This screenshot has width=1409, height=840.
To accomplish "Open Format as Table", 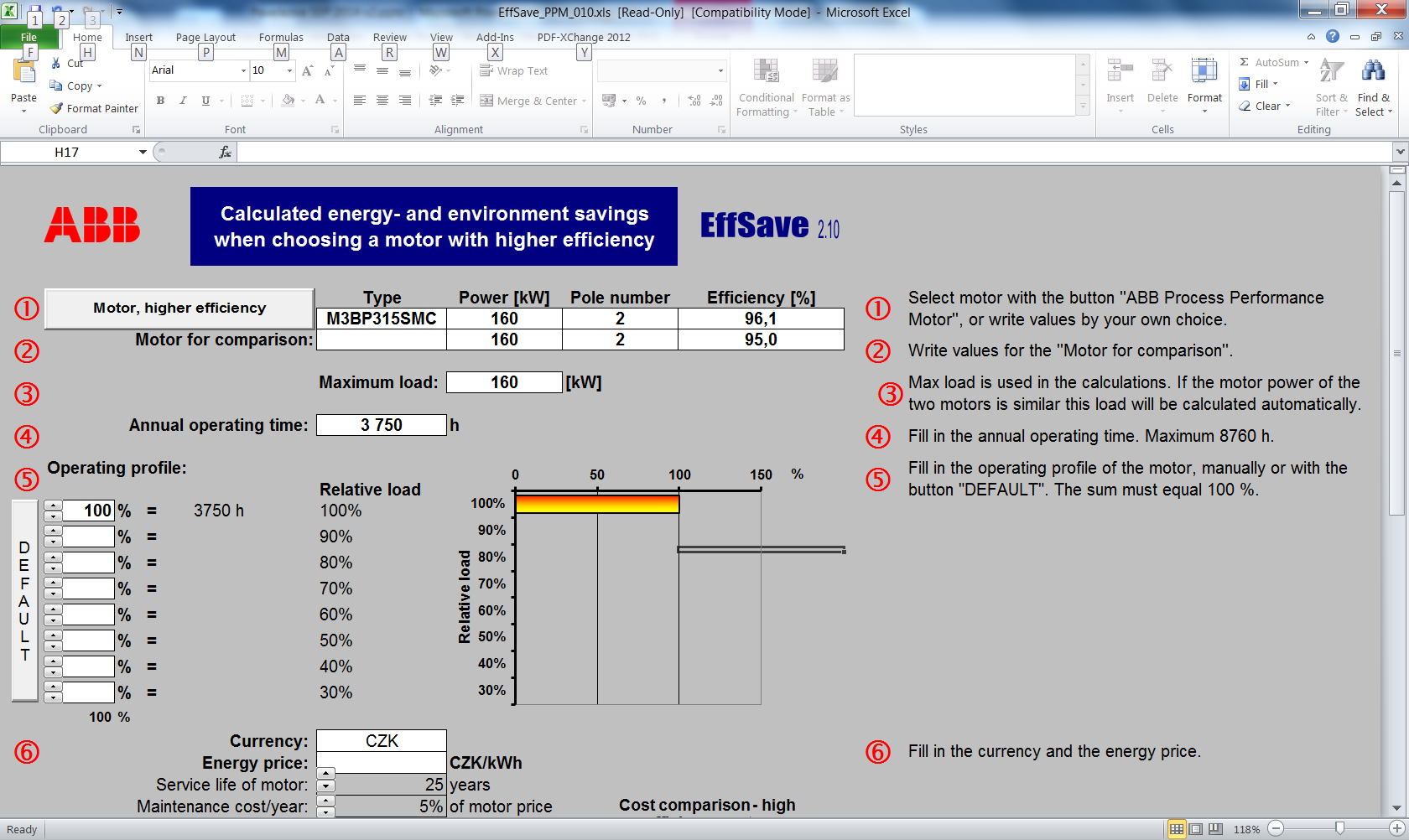I will coord(825,88).
